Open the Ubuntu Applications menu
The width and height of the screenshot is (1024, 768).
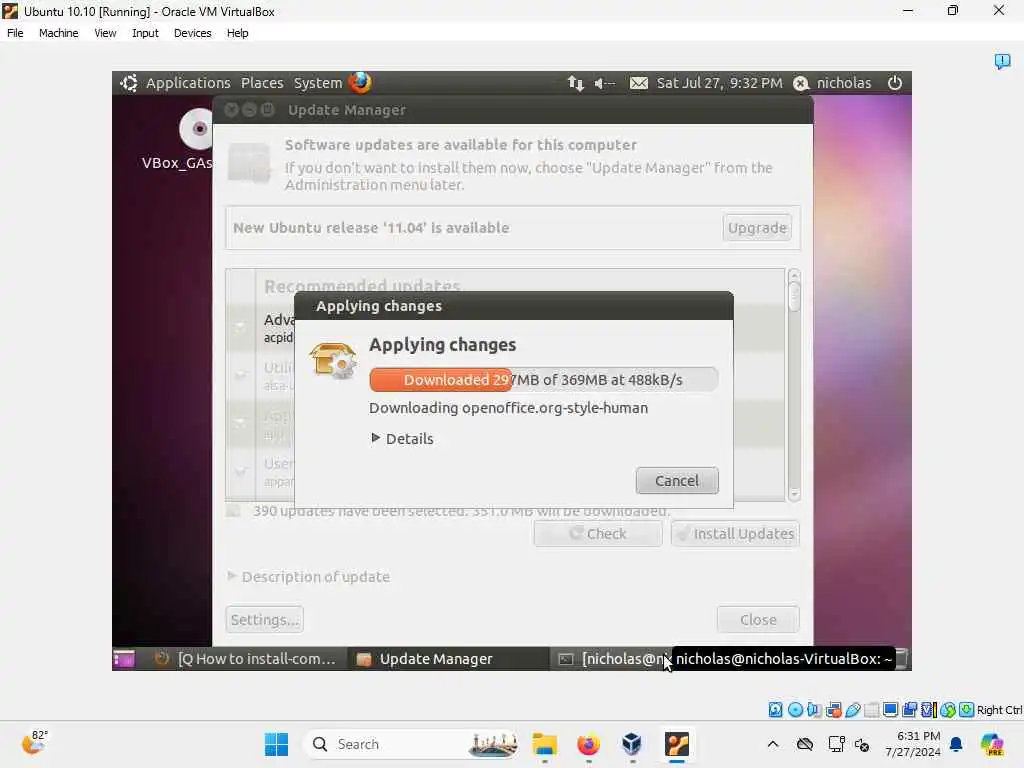(188, 83)
